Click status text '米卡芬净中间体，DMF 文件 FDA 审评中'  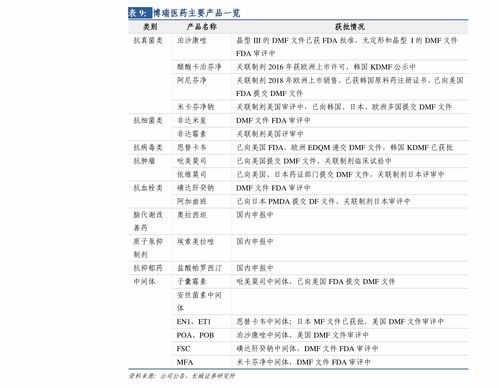(x=303, y=362)
